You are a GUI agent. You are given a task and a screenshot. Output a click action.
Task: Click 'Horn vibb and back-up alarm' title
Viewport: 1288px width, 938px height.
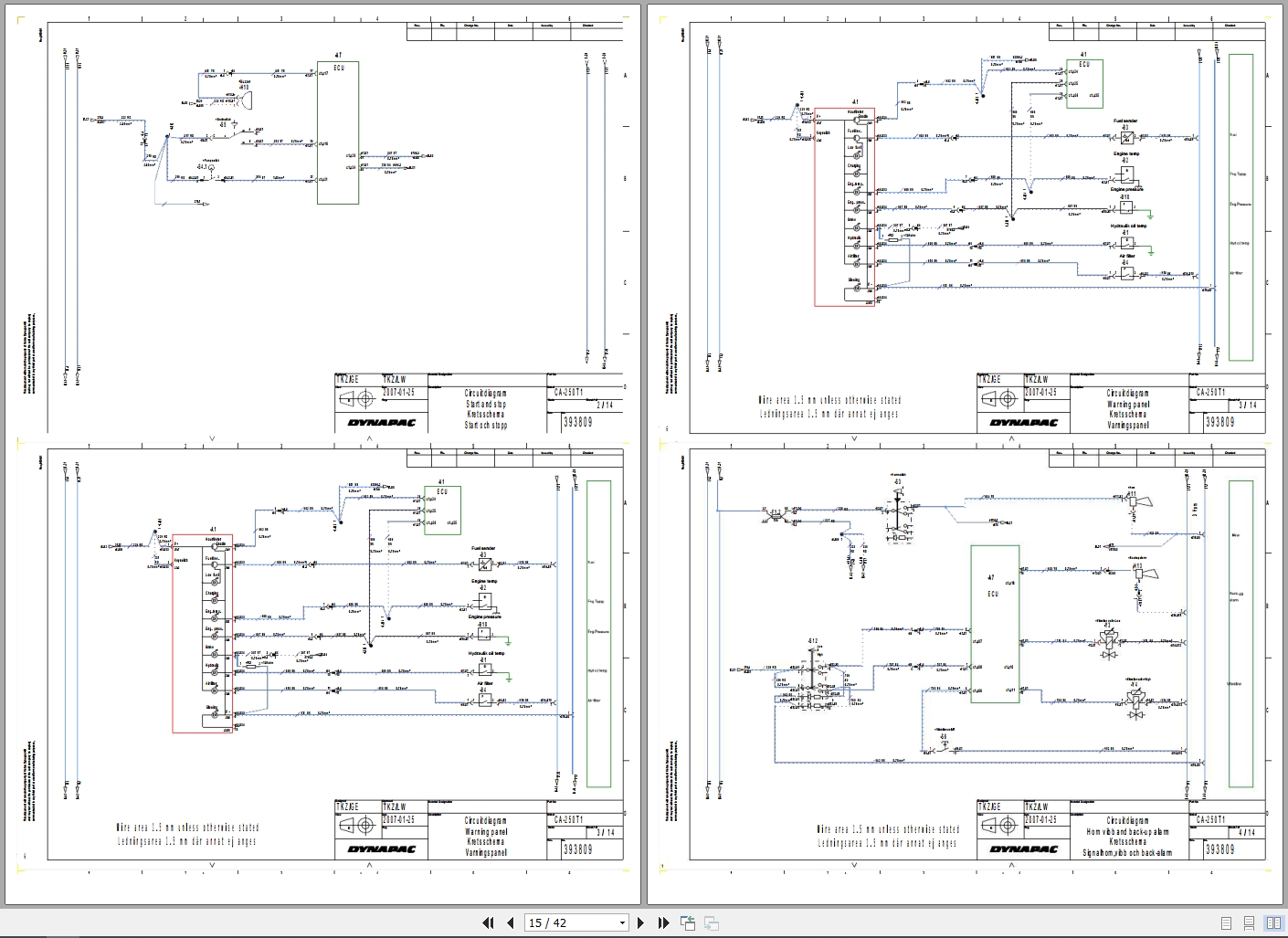click(1127, 832)
